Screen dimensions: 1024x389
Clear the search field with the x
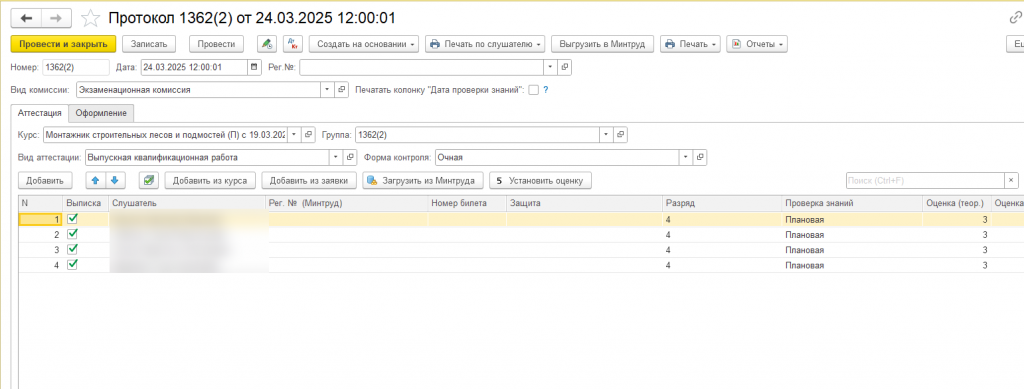1011,180
